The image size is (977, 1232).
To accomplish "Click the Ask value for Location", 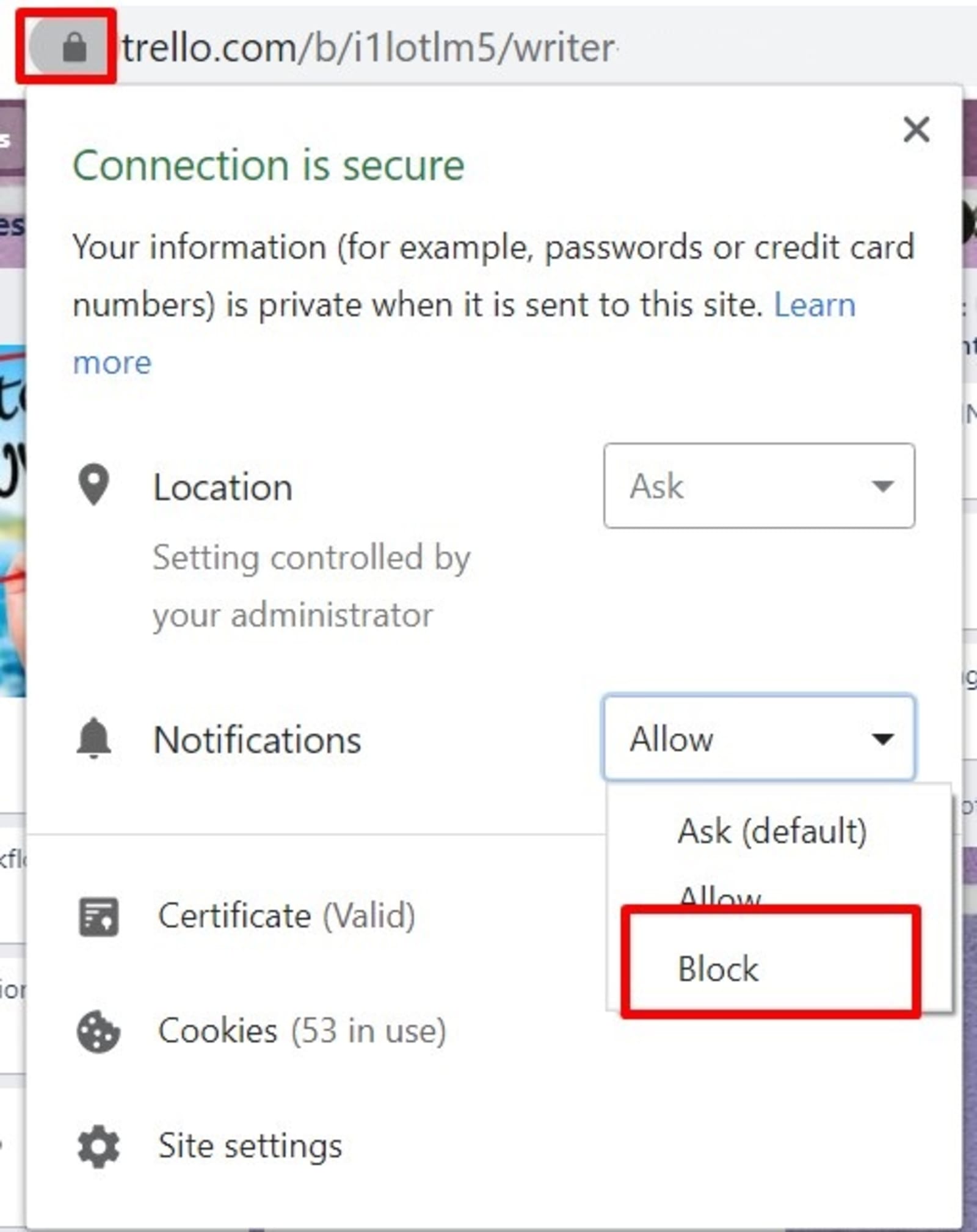I will click(x=656, y=486).
